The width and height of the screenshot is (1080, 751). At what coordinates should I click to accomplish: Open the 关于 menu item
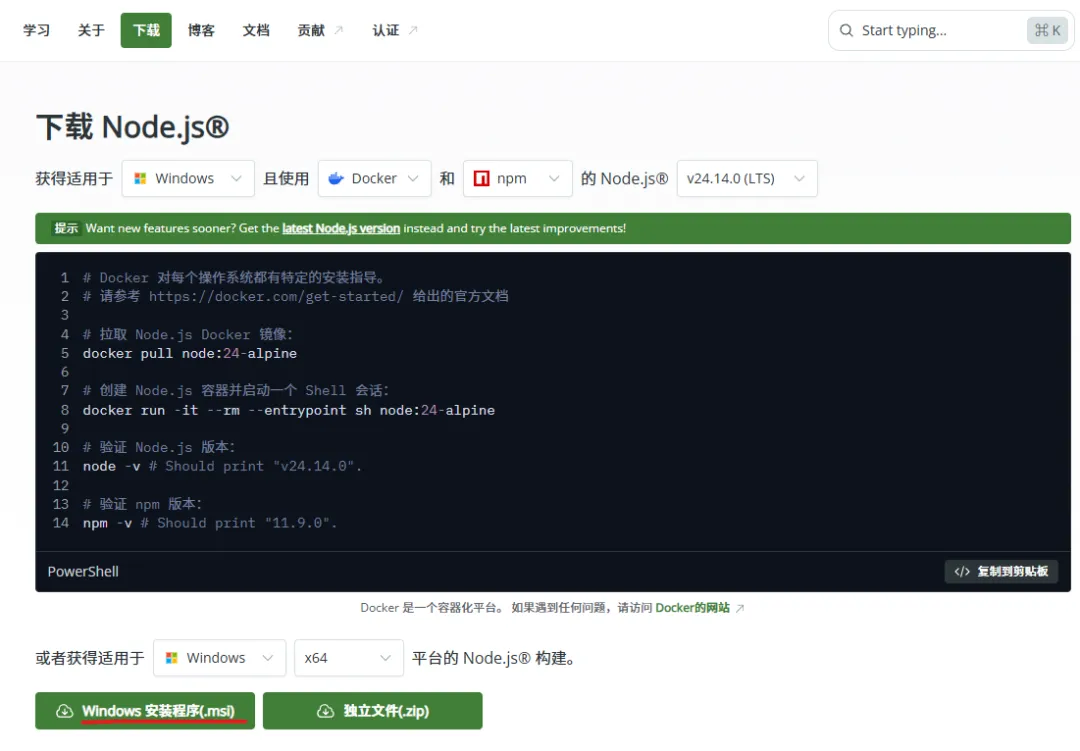pos(91,30)
